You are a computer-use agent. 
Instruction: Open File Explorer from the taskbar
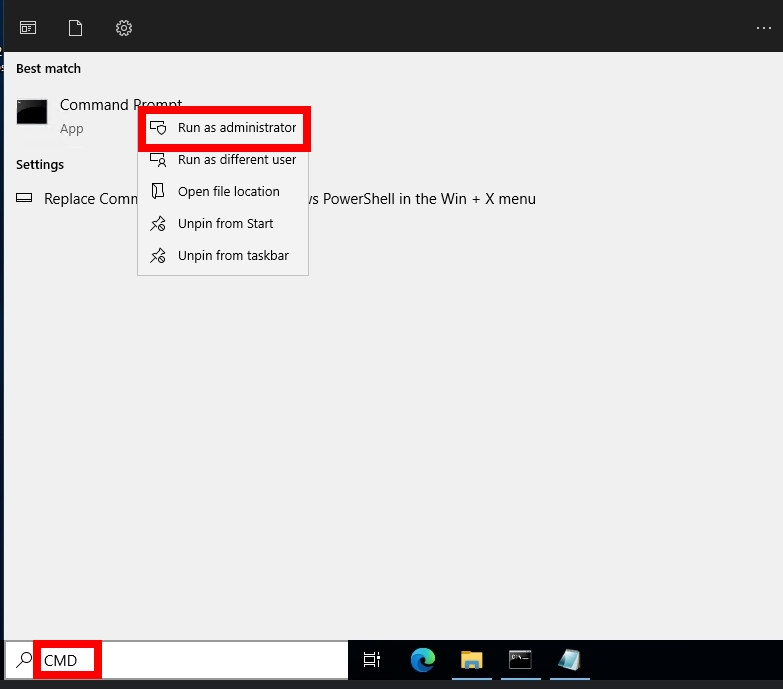tap(471, 660)
